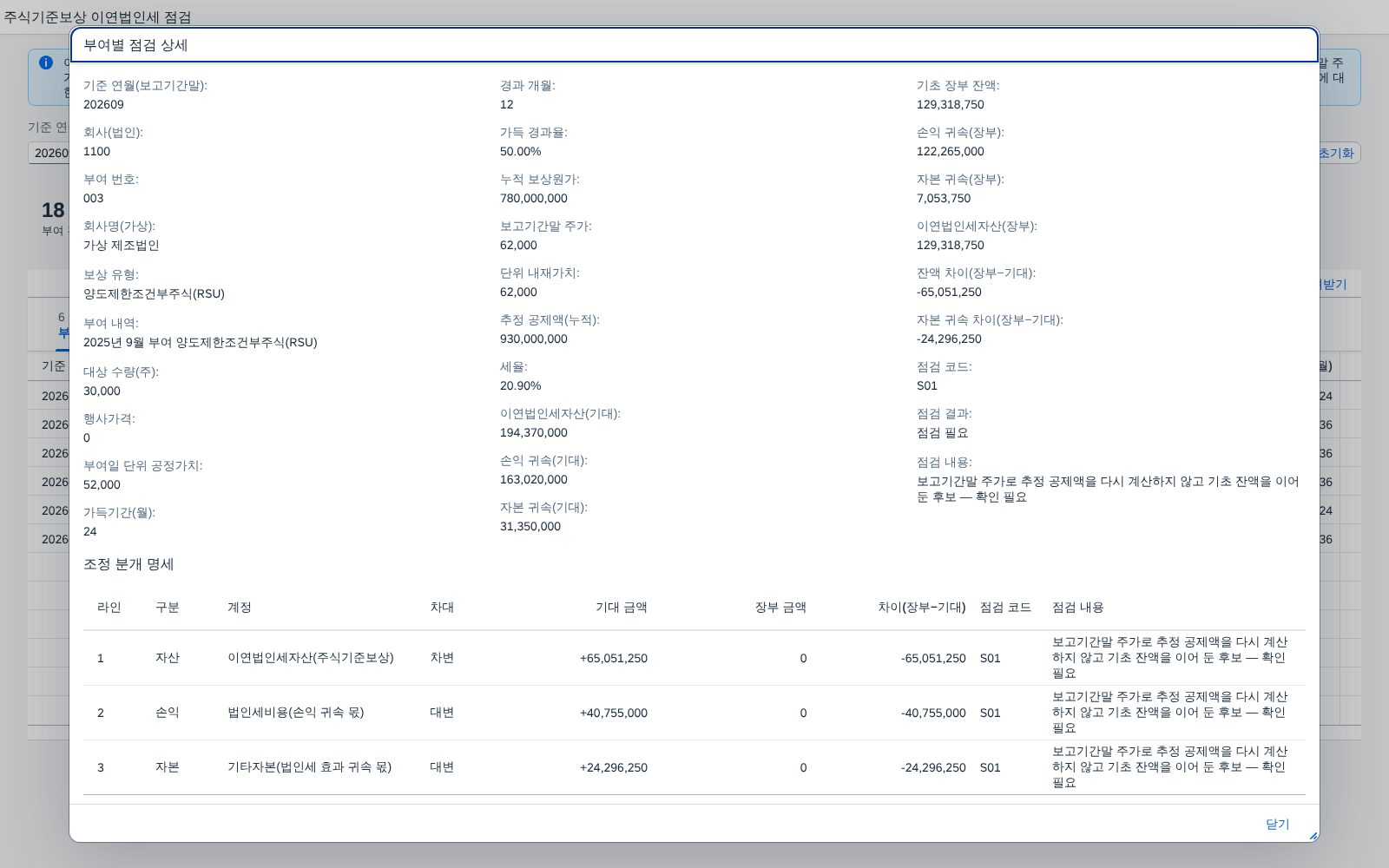This screenshot has width=1389, height=868.
Task: Select the 법인세비용(손익 귀속 몫) journal row
Action: [x=694, y=713]
